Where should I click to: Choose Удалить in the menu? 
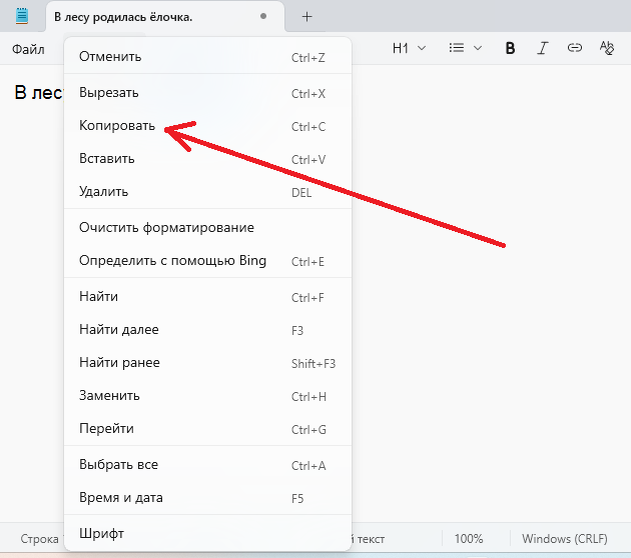click(208, 191)
